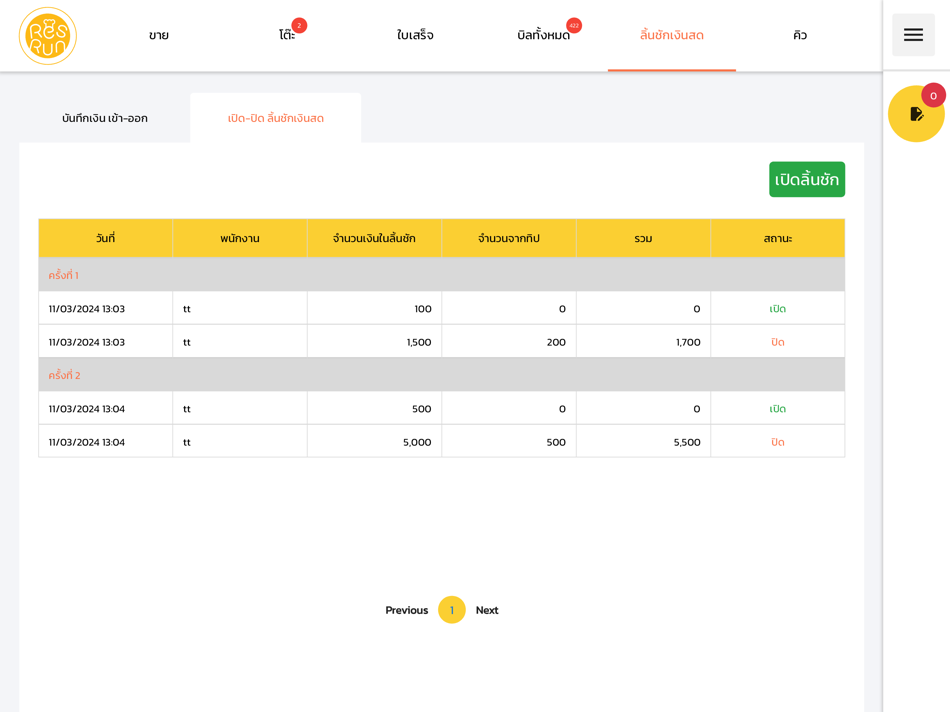The width and height of the screenshot is (950, 712).
Task: Open the hamburger menu
Action: [x=913, y=35]
